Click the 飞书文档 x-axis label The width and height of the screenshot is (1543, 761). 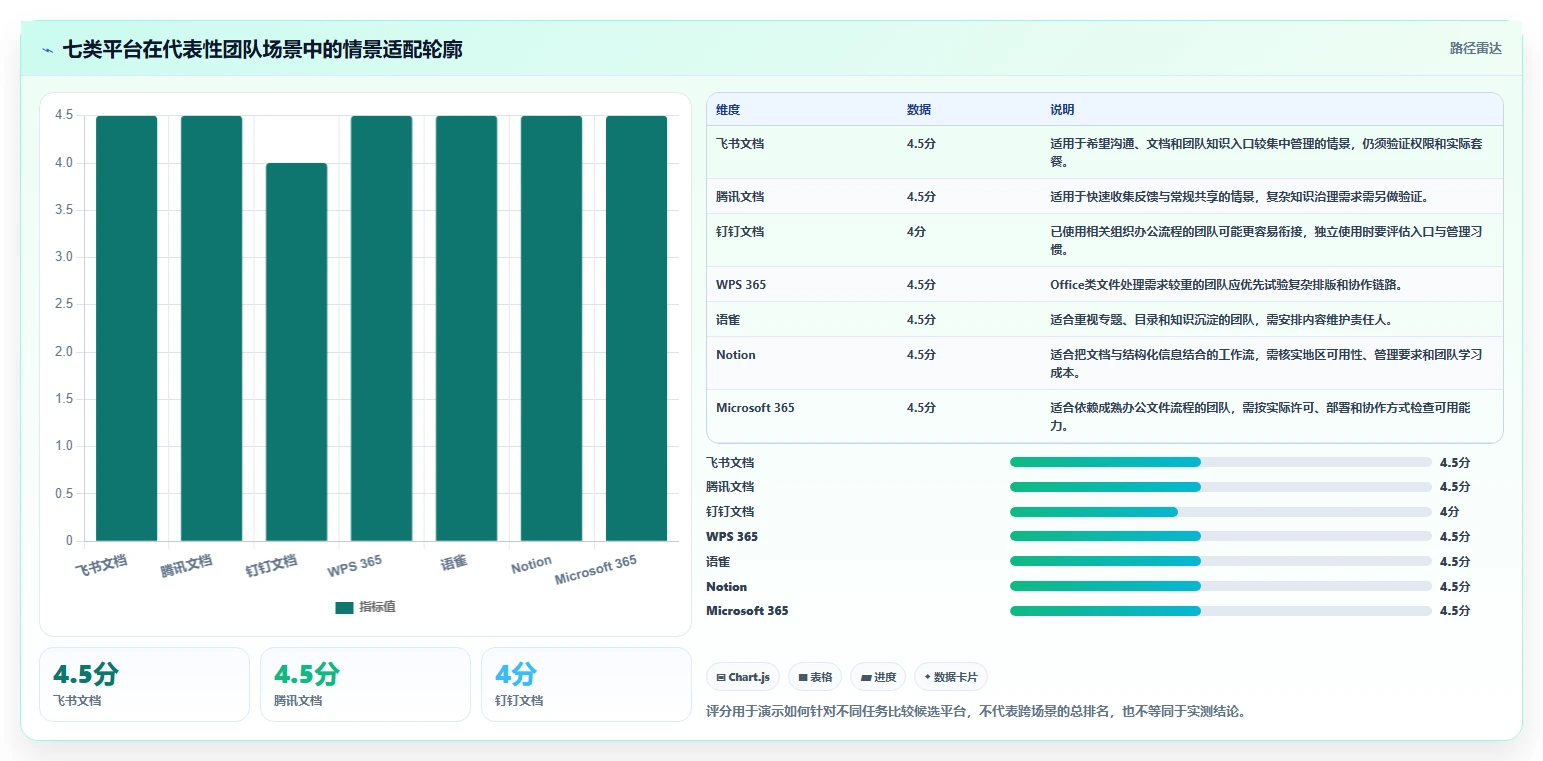click(x=101, y=567)
